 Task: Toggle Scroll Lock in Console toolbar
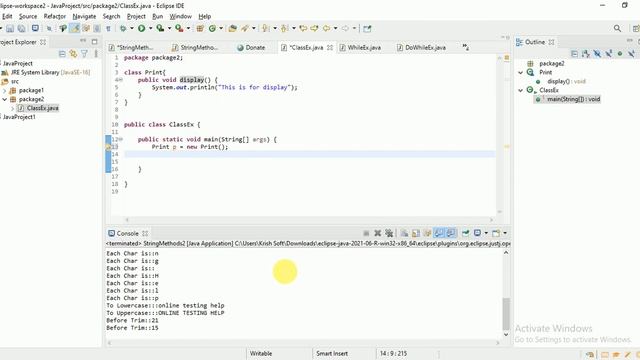416,233
